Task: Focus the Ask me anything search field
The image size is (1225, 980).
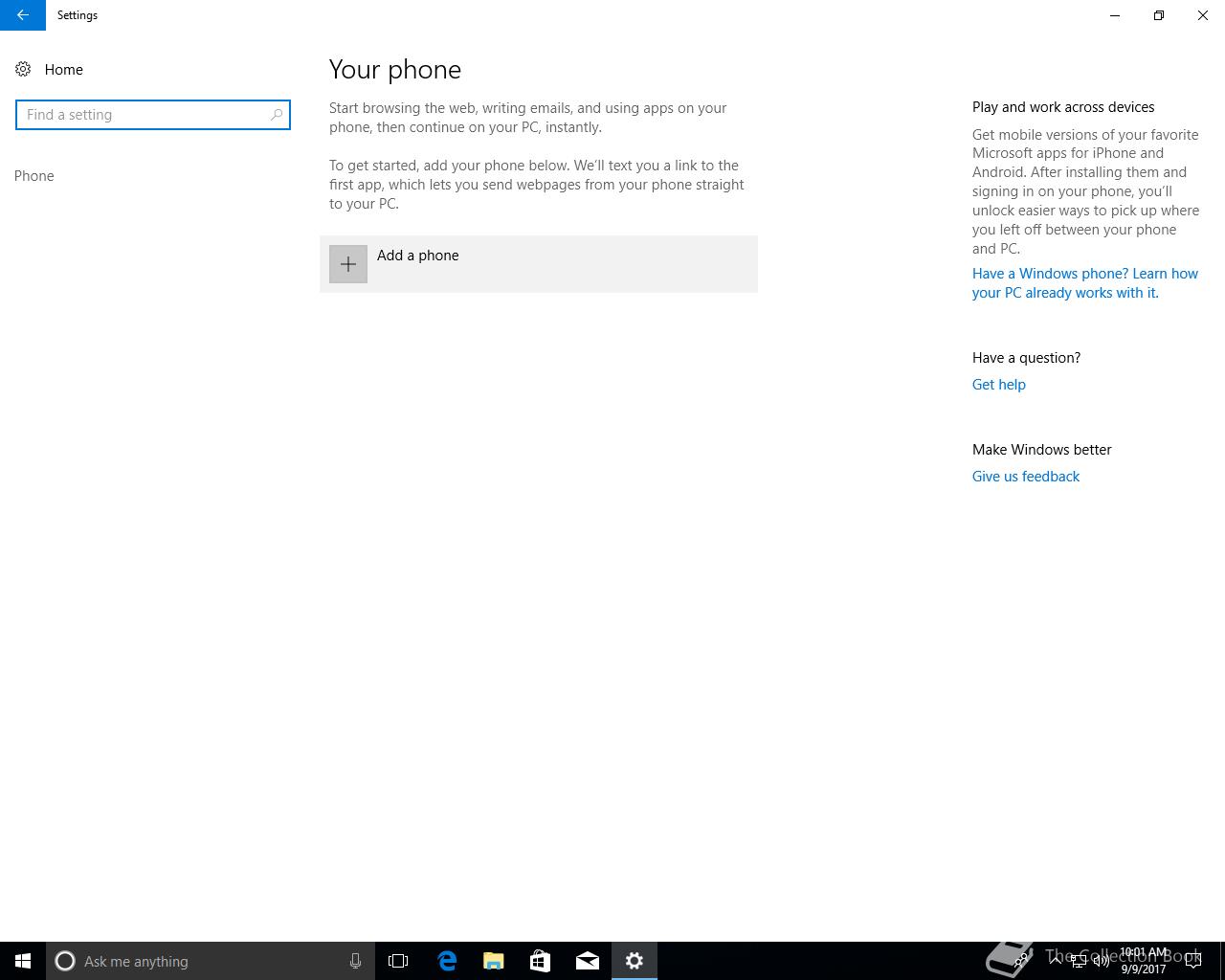Action: click(211, 961)
